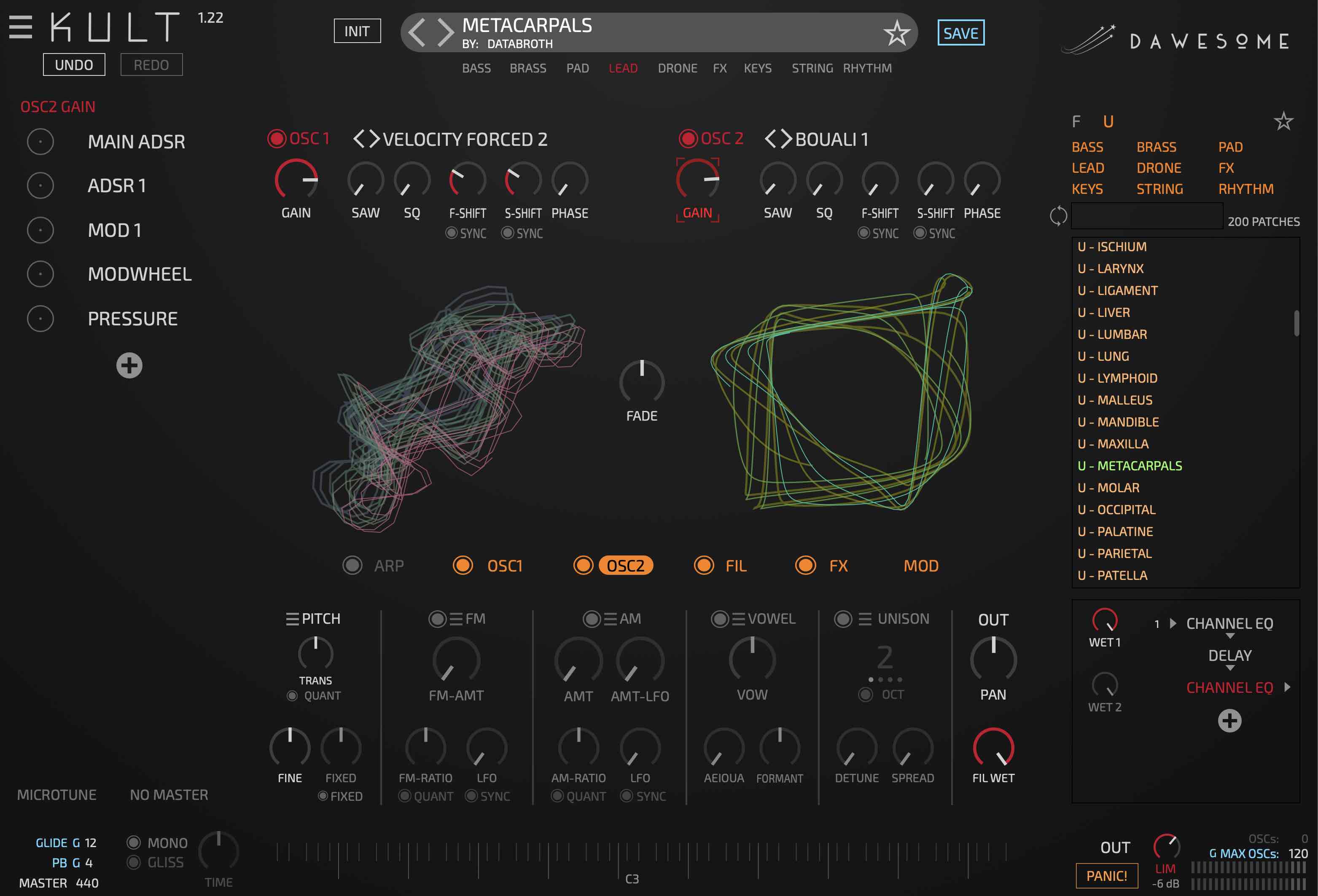The image size is (1318, 896).
Task: Enable GLISS mode radio button
Action: pos(133,863)
